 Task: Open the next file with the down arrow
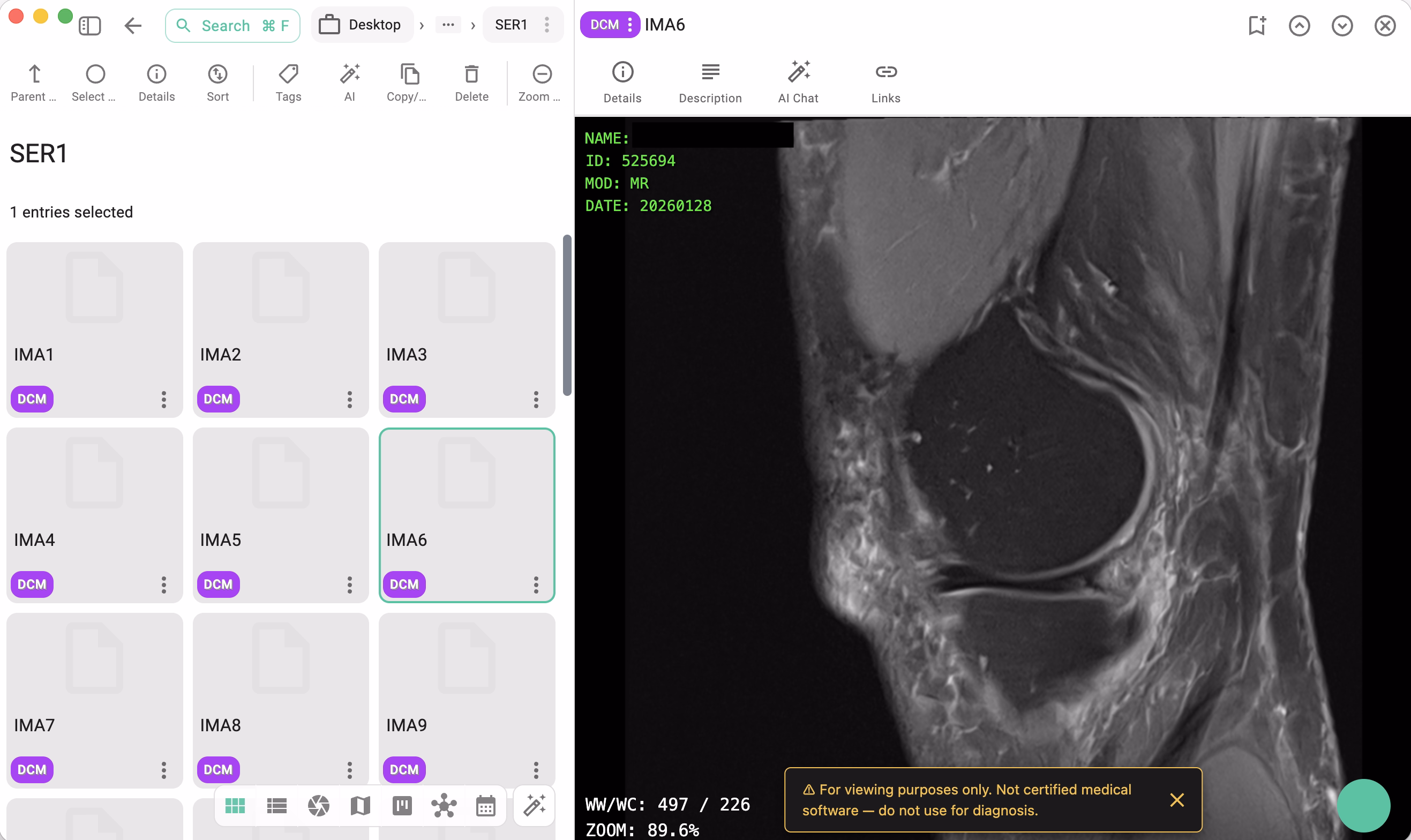[x=1342, y=26]
